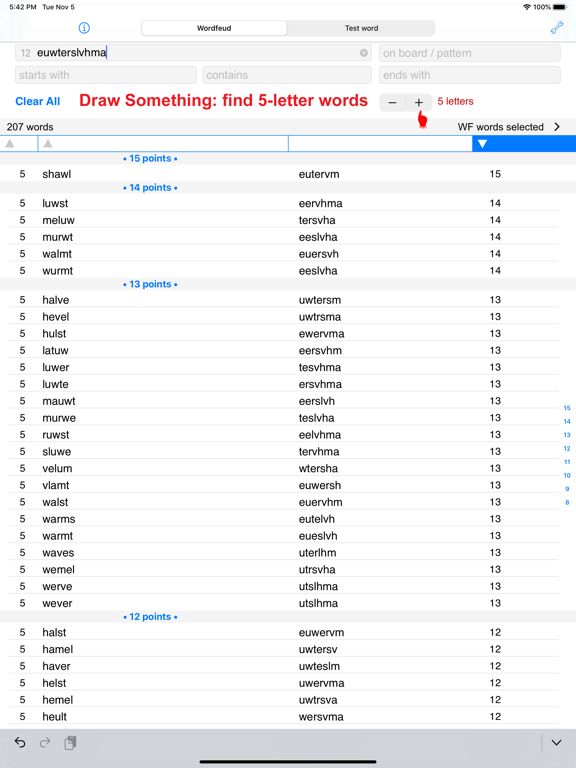This screenshot has height=768, width=576.
Task: Select the word hamel
Action: pyautogui.click(x=57, y=649)
